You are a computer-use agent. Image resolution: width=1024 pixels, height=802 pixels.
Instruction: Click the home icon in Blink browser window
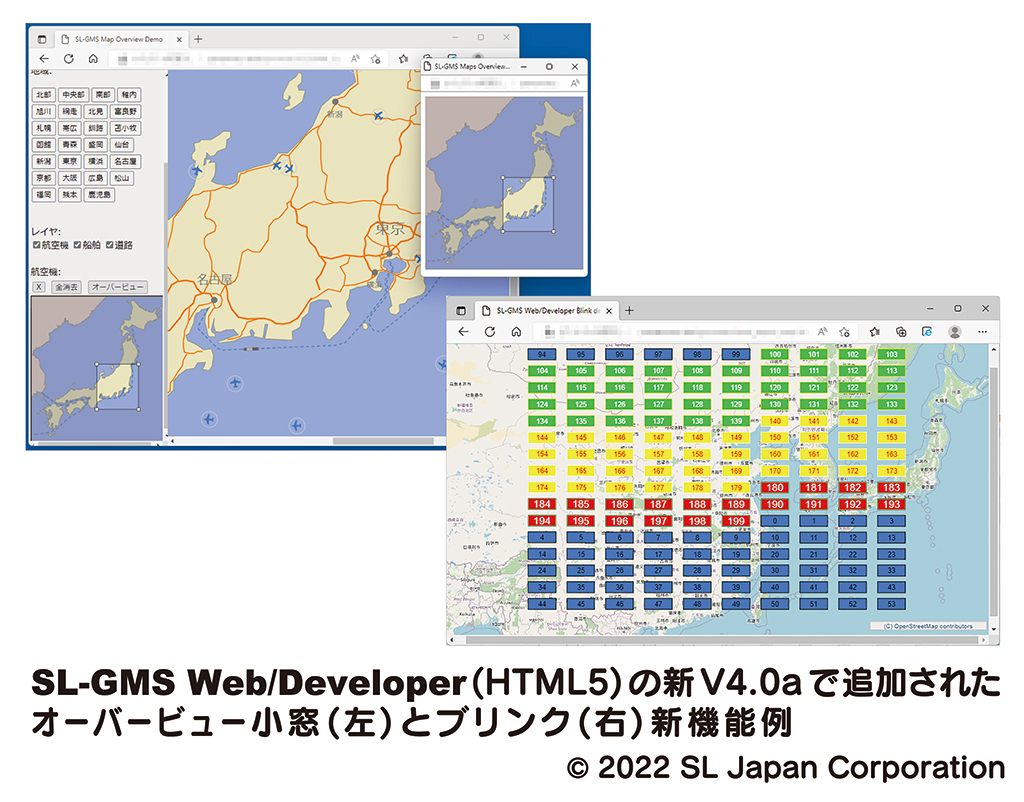[x=516, y=332]
